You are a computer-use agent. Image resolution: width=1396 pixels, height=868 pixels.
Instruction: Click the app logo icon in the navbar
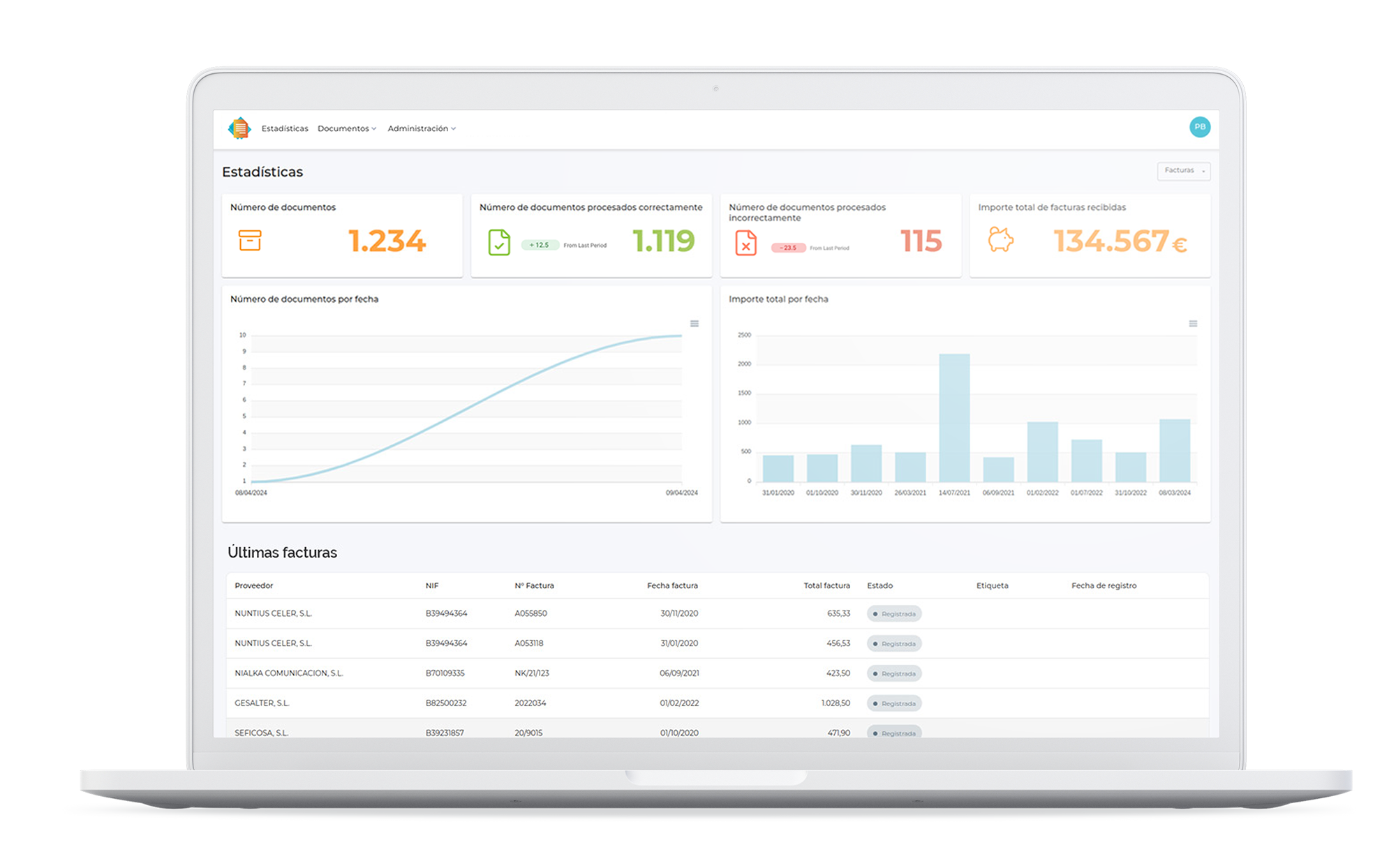coord(239,128)
